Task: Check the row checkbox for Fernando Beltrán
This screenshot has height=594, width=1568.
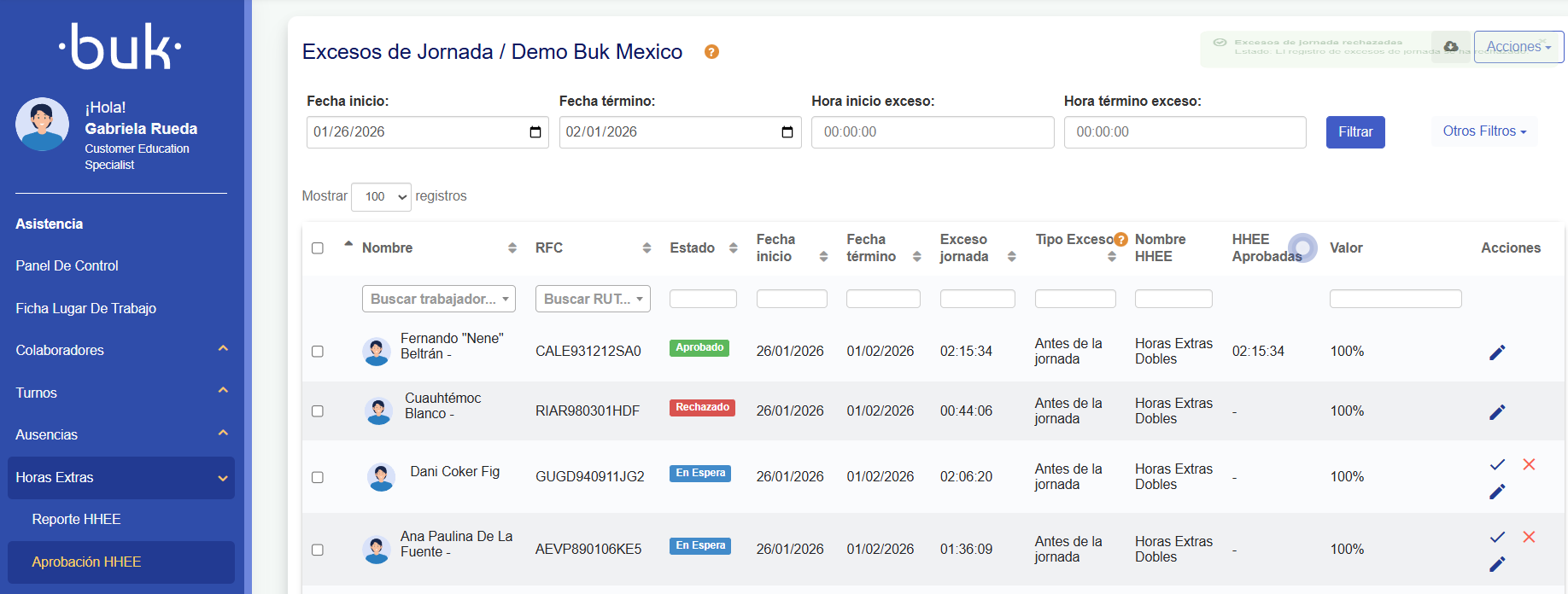Action: point(318,352)
